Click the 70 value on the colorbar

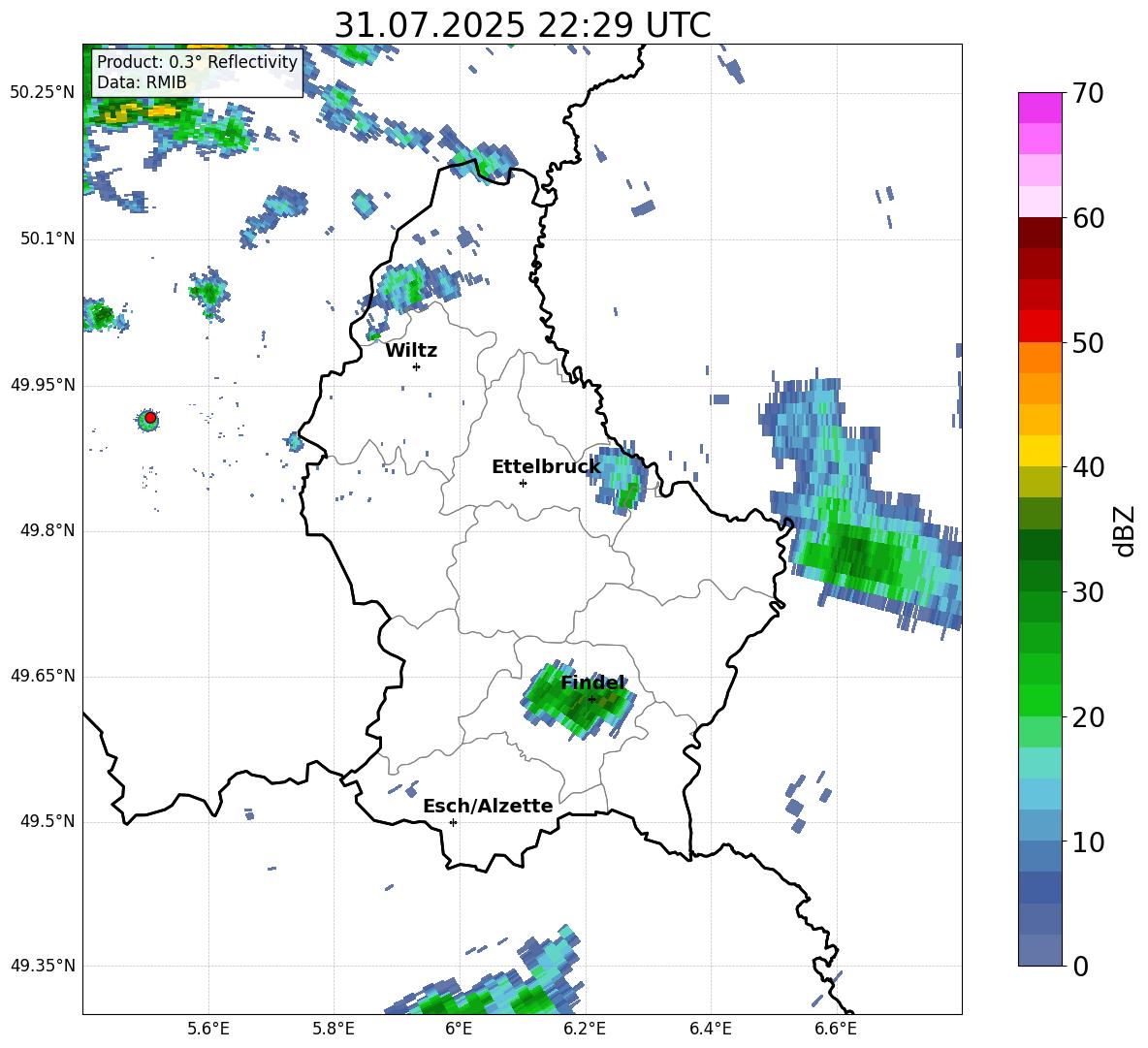tap(1088, 94)
